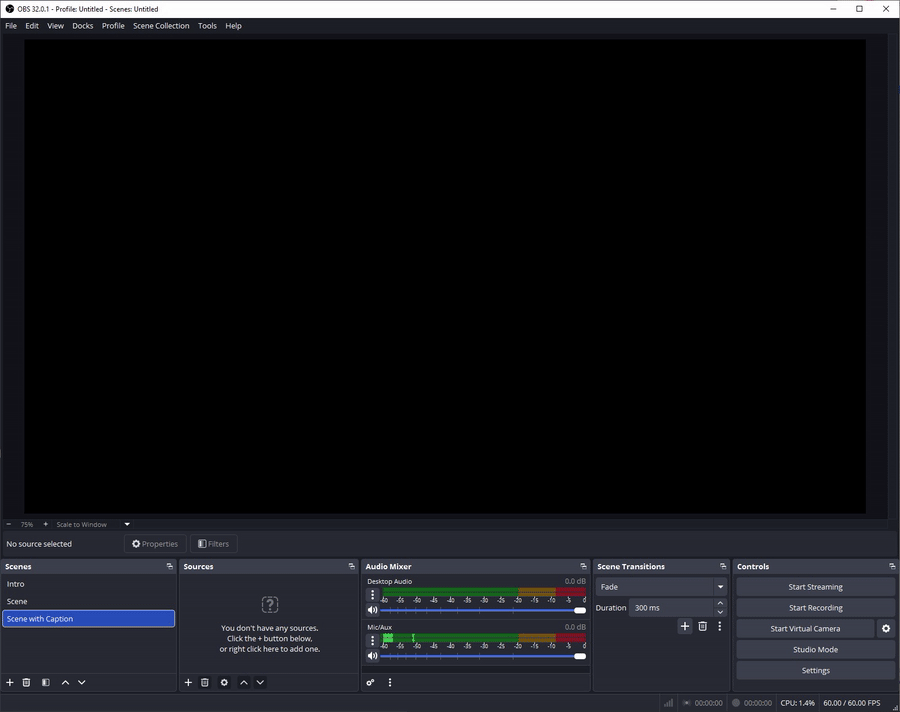This screenshot has height=712, width=900.
Task: Open Mic/Aux three-dot options
Action: click(x=373, y=640)
